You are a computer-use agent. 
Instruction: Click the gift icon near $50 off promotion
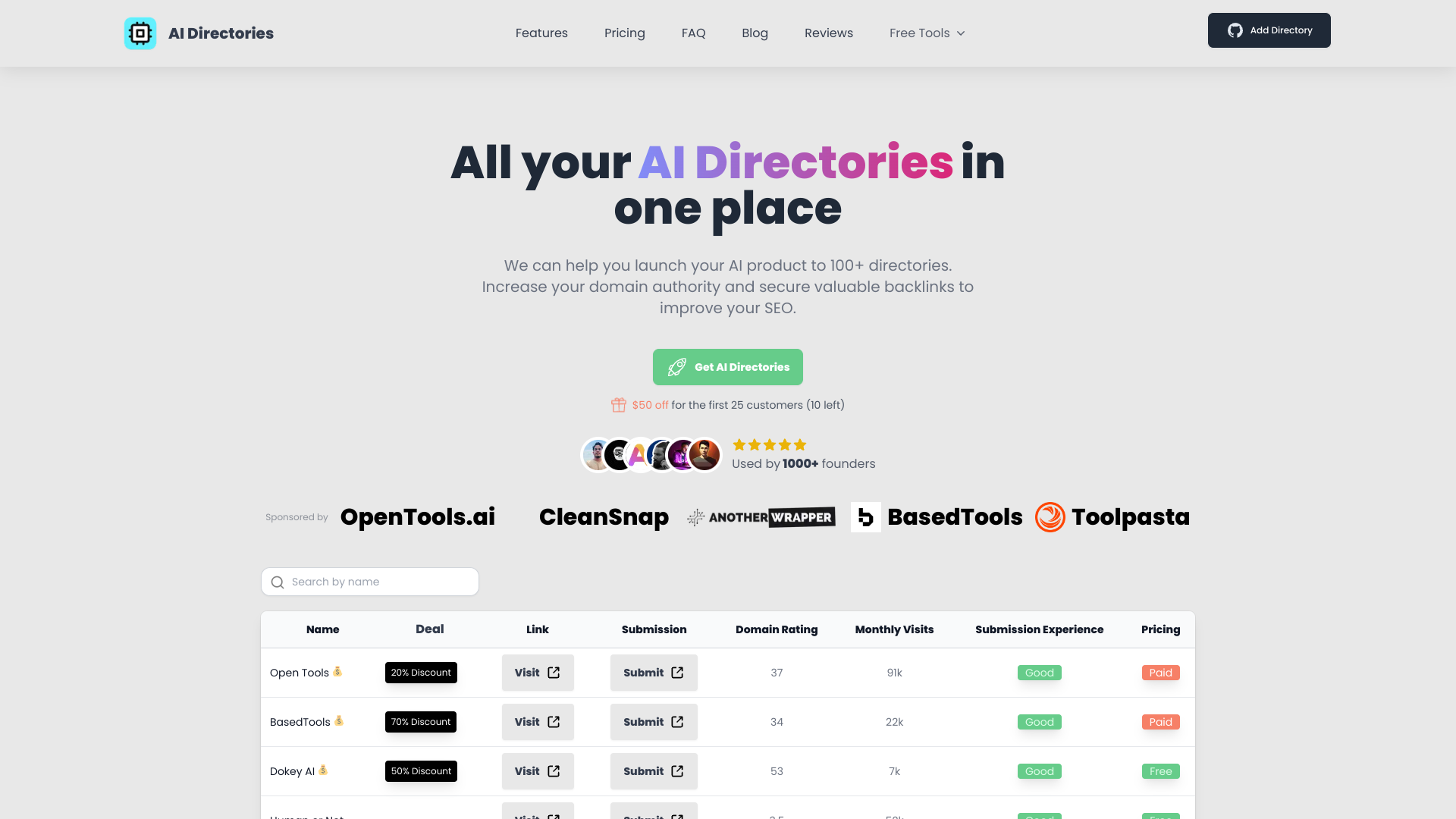click(x=618, y=404)
